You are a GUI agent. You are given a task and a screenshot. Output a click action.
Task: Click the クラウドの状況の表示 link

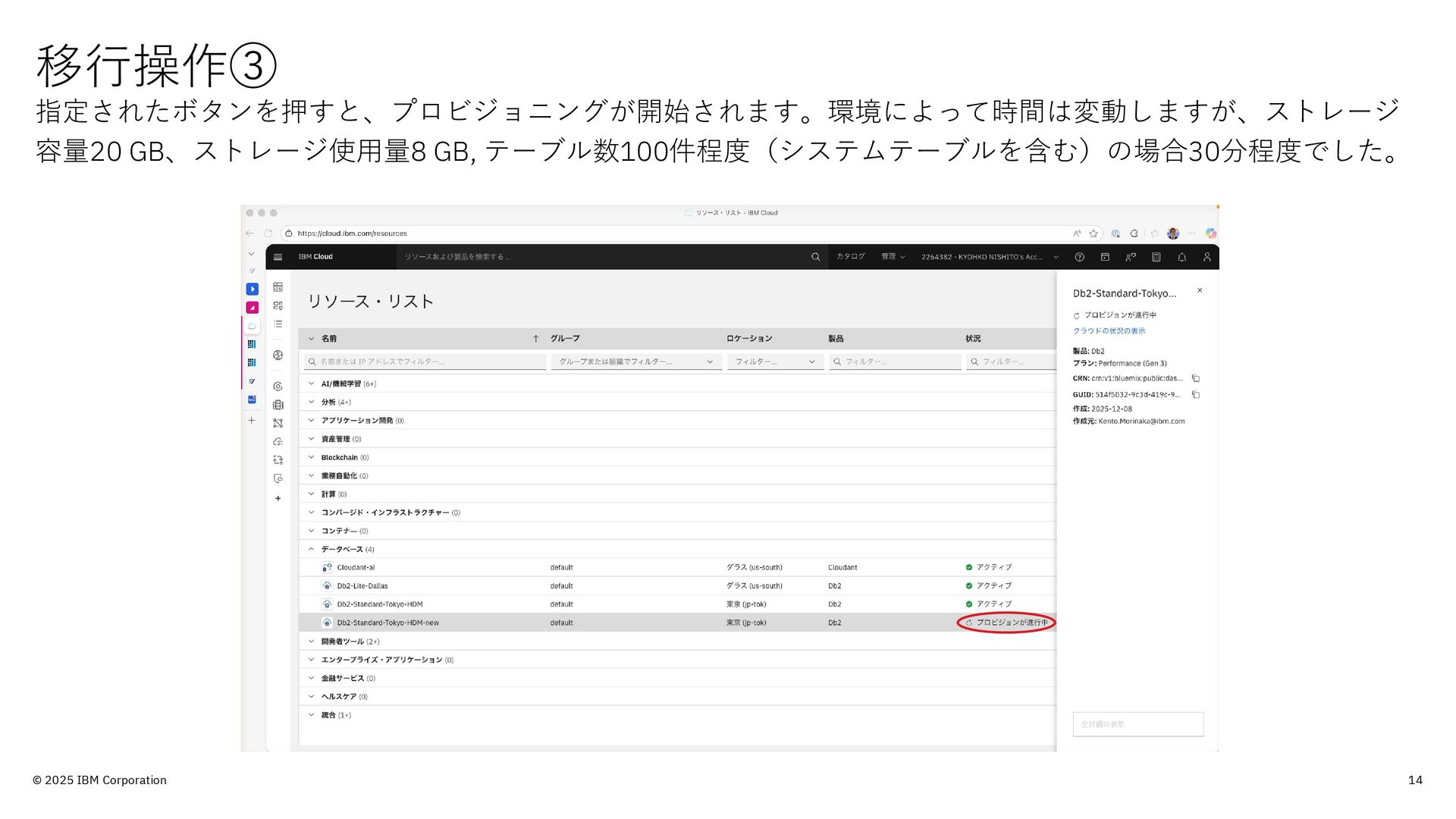pyautogui.click(x=1109, y=331)
